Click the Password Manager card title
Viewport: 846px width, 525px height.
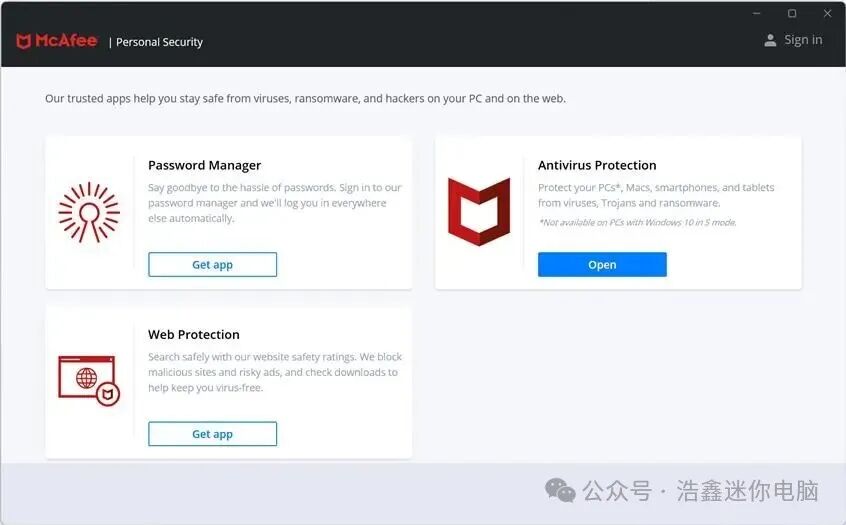(x=204, y=165)
